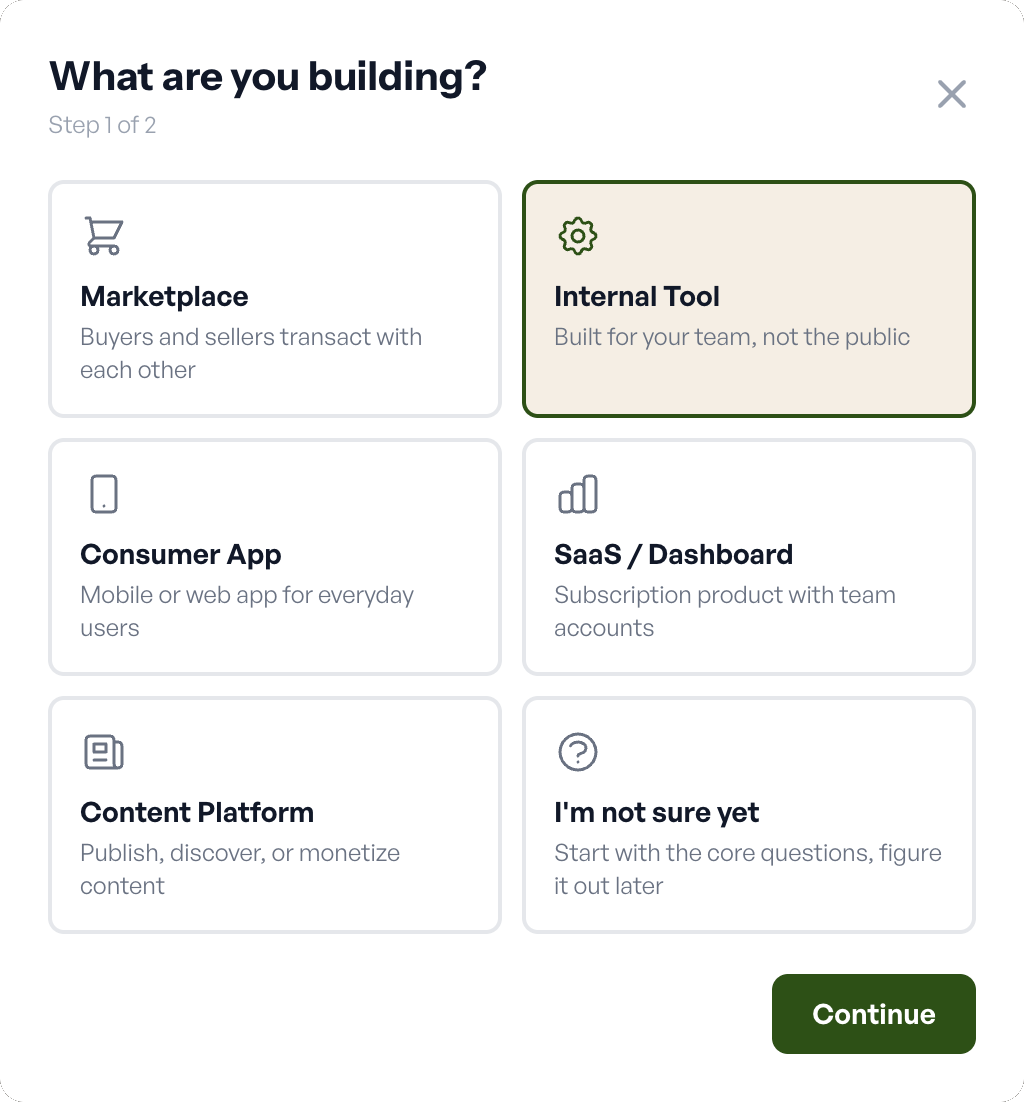Screen dimensions: 1024x1102
Task: Click "Mobile or web app for everyday users" text
Action: (x=246, y=611)
